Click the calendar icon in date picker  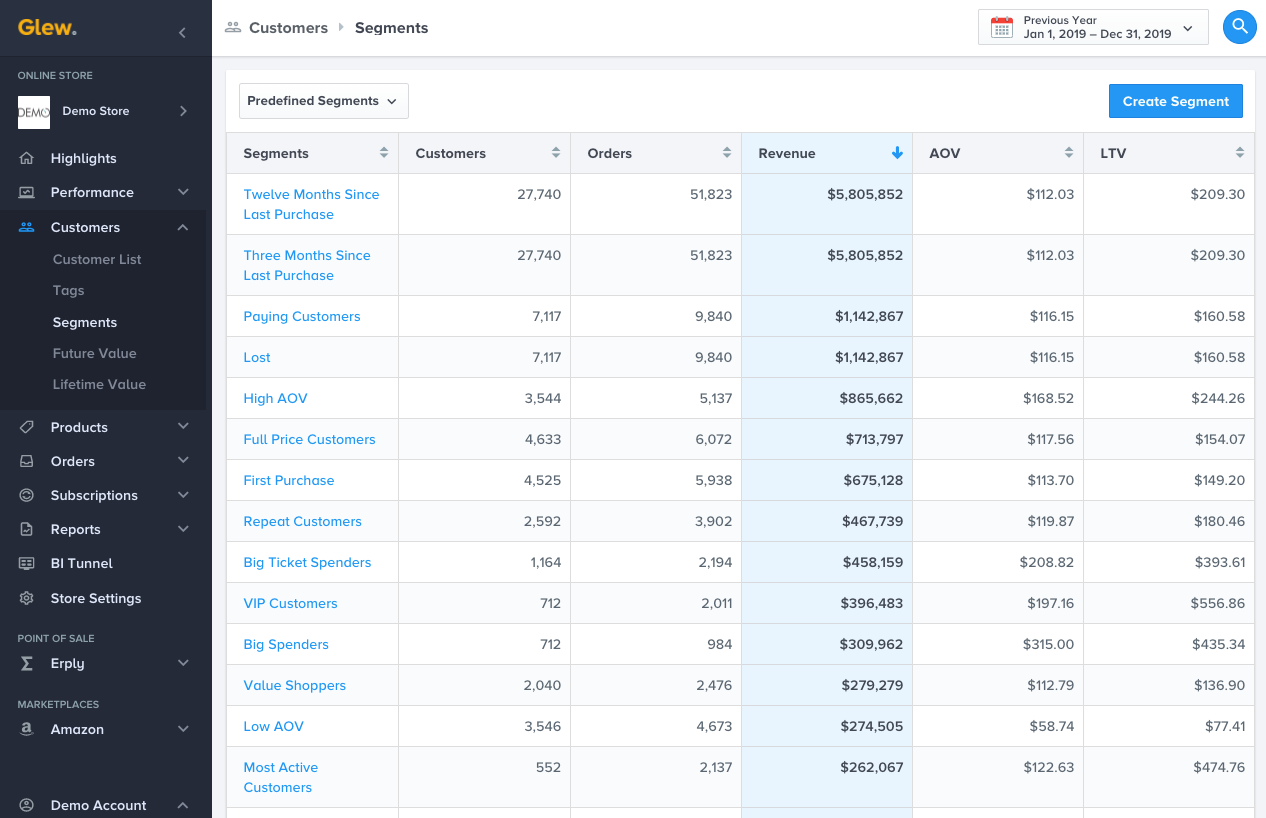(1001, 28)
